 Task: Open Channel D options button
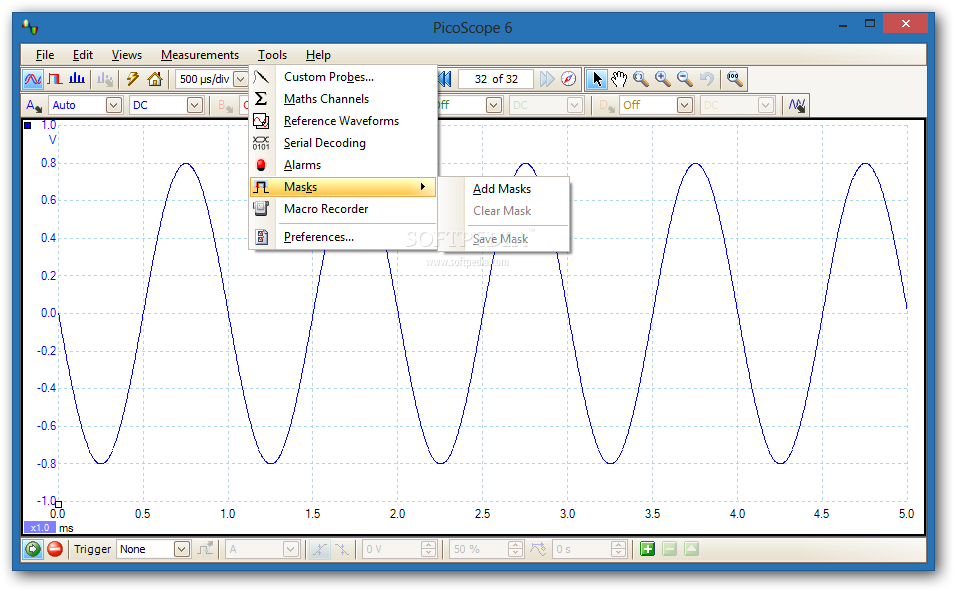607,105
